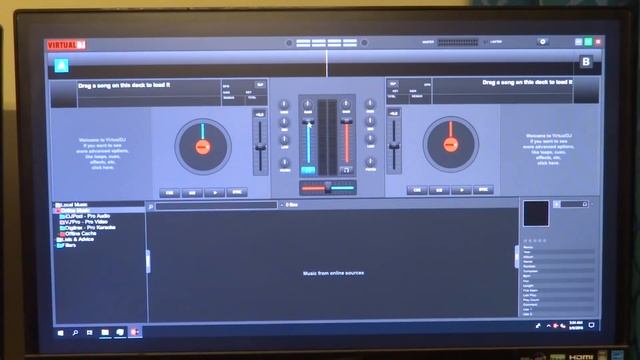Select Local Music folder in tree
640x360 pixels.
click(x=74, y=204)
